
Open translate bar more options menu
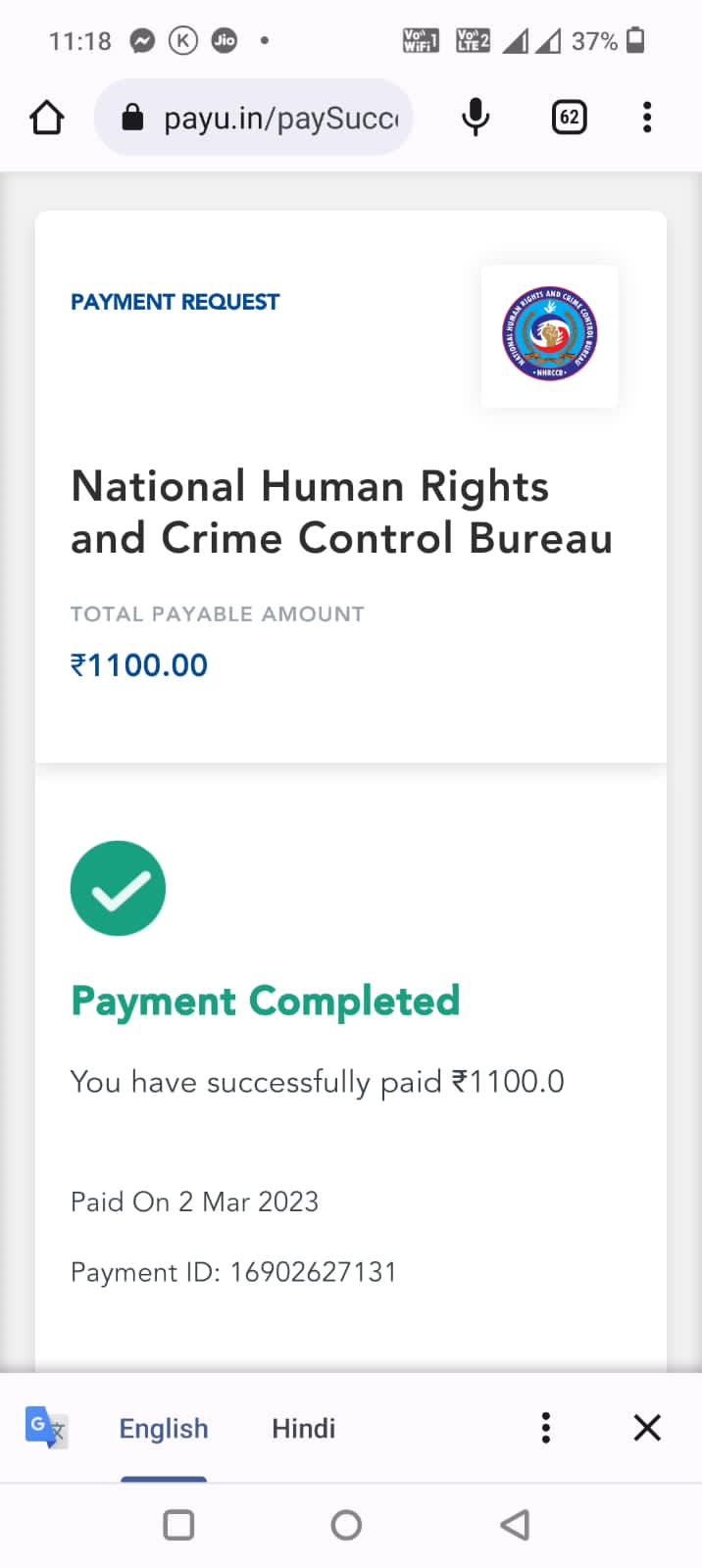pyautogui.click(x=546, y=1428)
